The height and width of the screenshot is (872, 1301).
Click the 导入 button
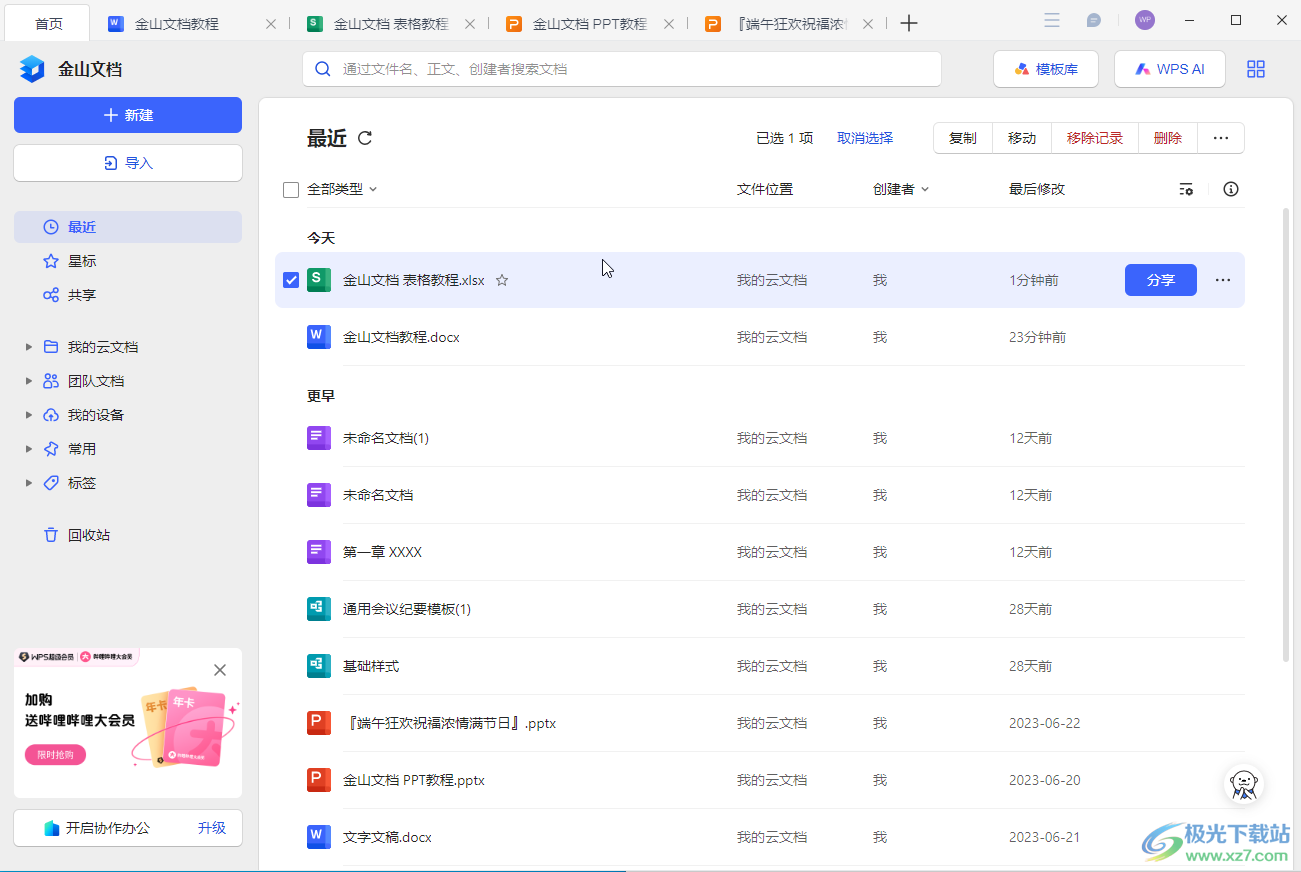pos(128,163)
